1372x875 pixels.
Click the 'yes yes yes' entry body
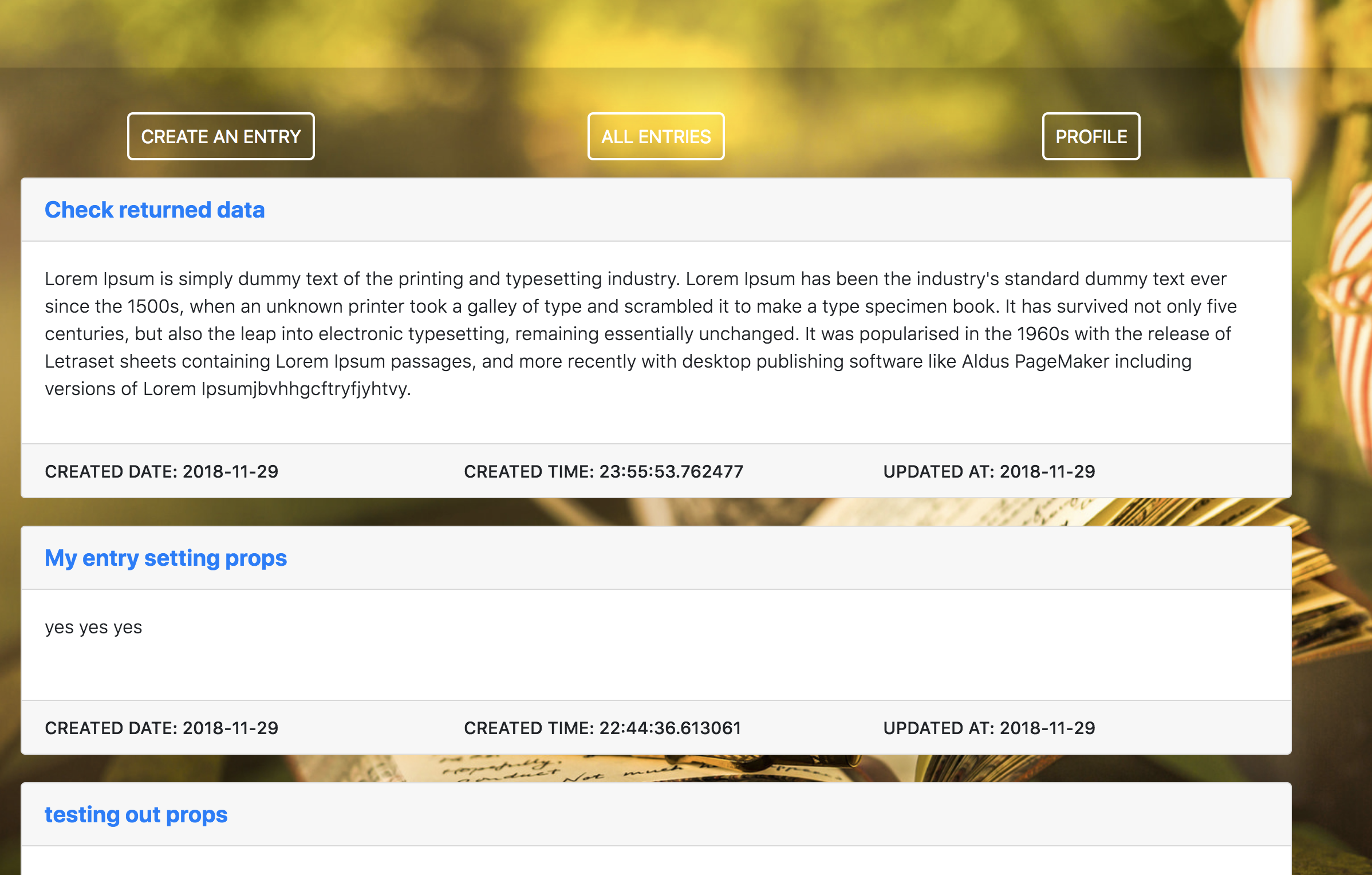pyautogui.click(x=93, y=627)
